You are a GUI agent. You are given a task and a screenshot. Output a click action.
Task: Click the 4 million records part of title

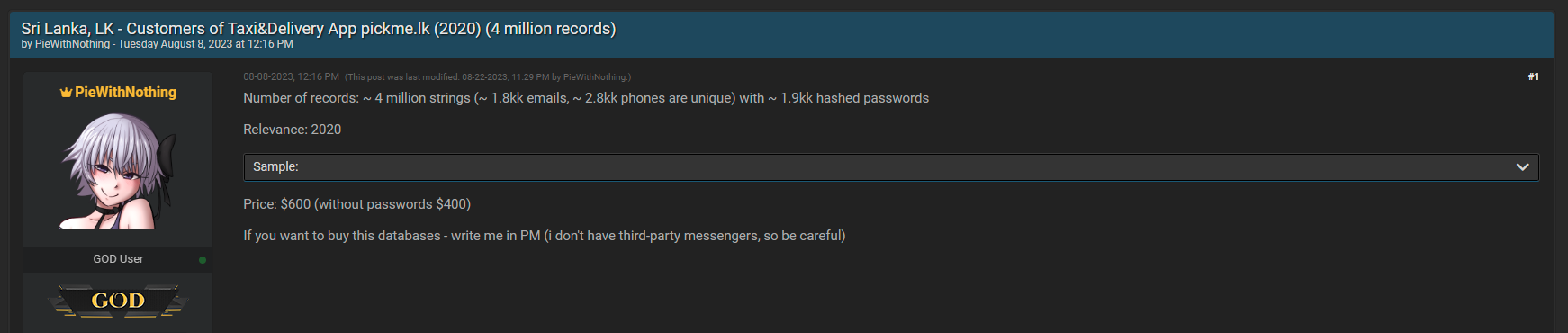551,29
